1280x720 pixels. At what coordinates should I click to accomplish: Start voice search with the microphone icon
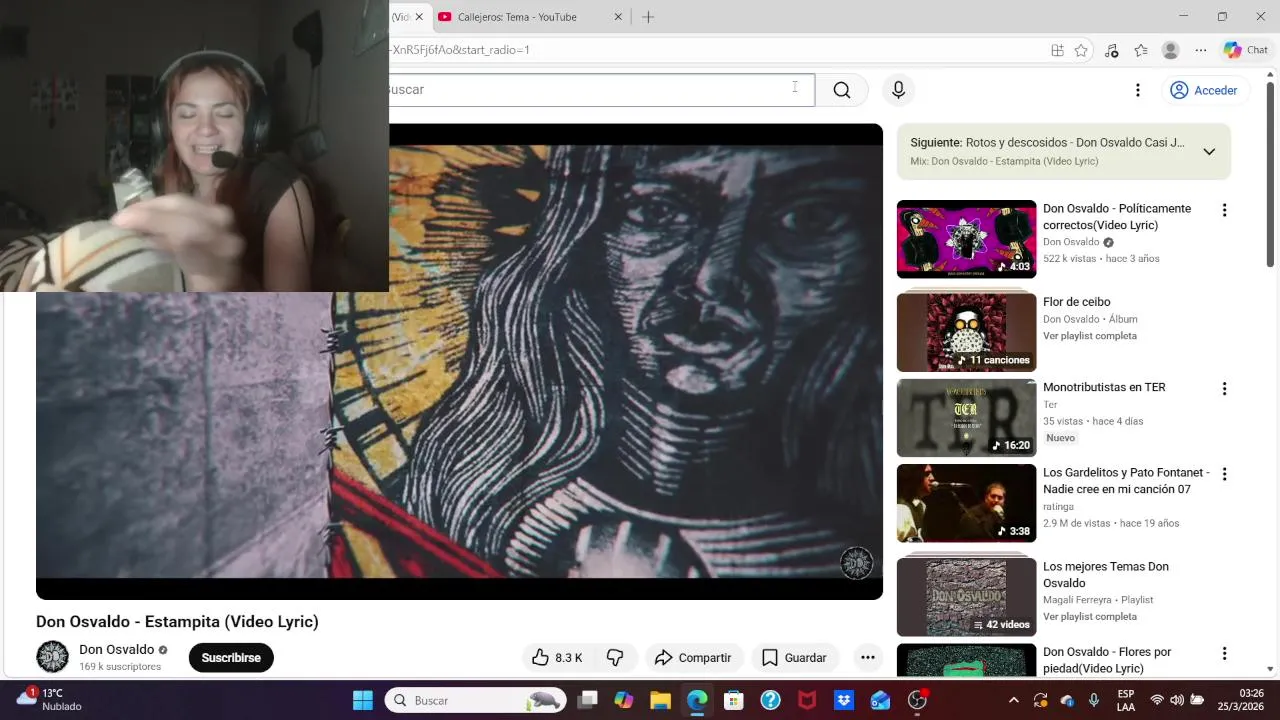click(898, 90)
